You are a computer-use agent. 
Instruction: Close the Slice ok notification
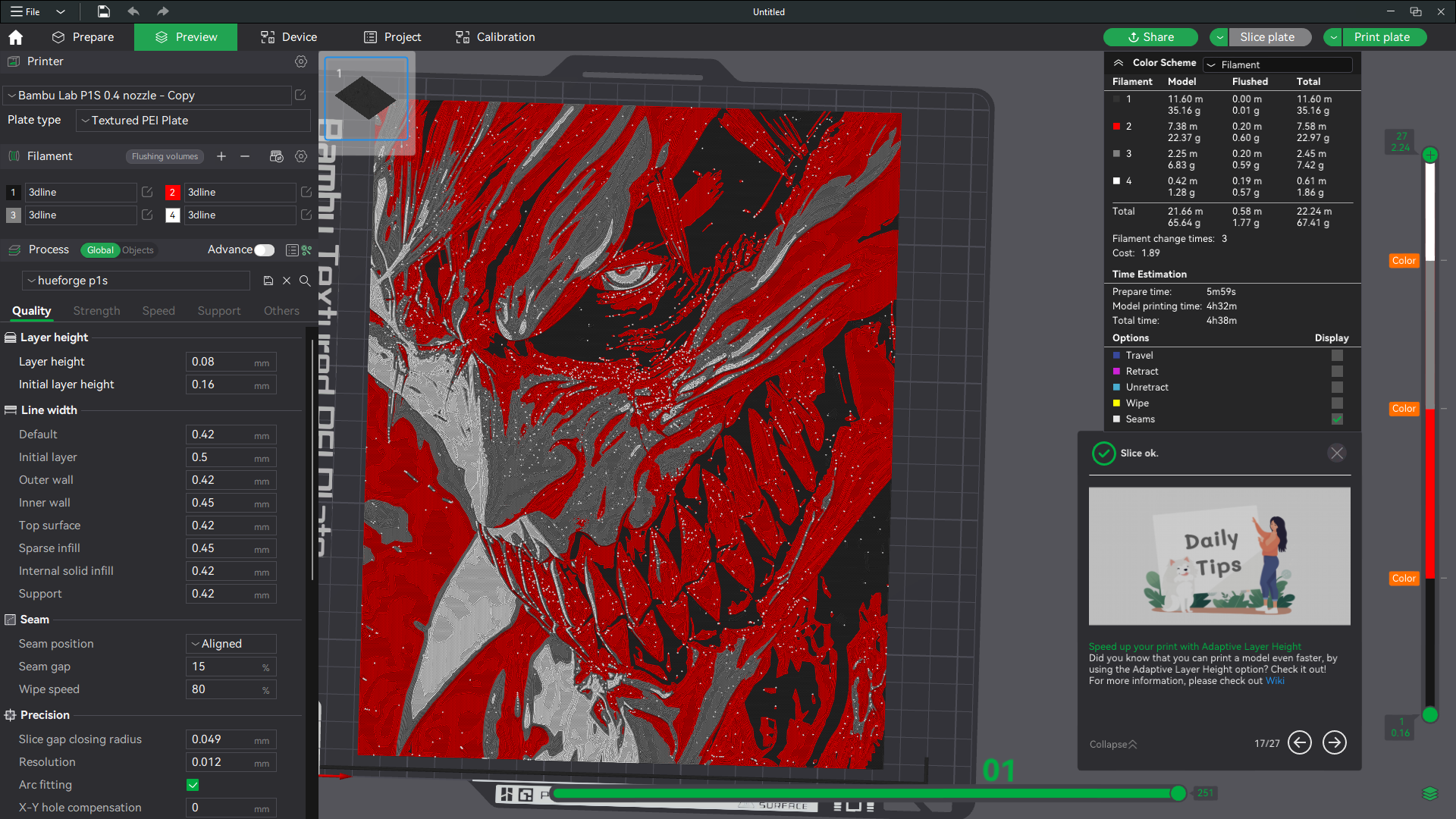point(1337,453)
